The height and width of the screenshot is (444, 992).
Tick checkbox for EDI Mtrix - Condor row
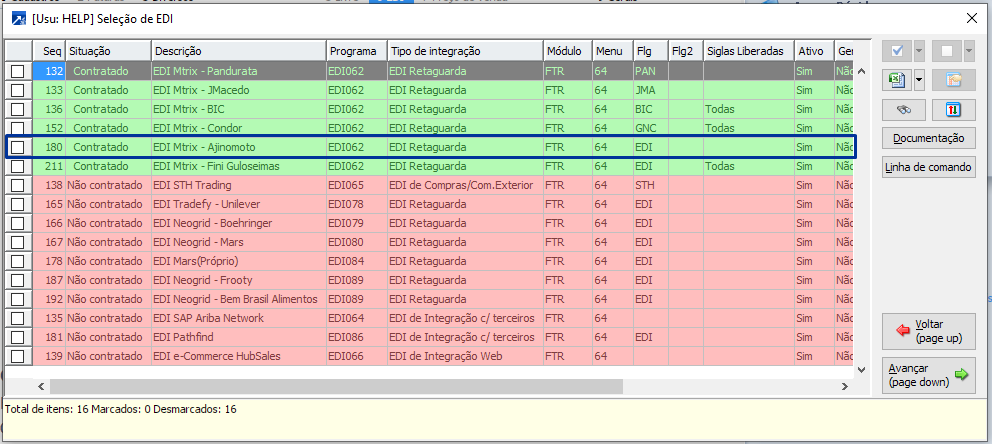pos(18,128)
